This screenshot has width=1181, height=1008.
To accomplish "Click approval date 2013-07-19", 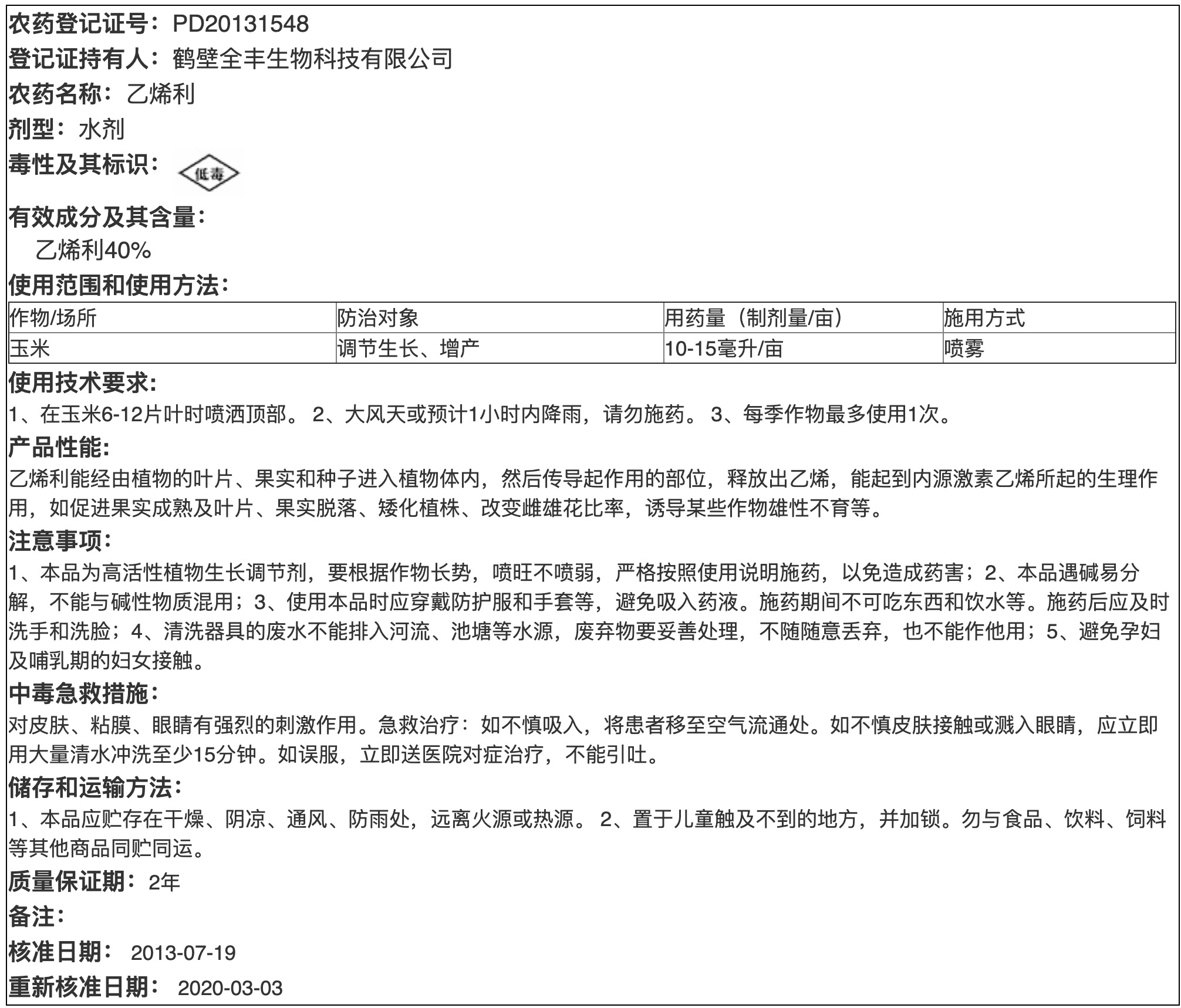I will click(x=183, y=952).
